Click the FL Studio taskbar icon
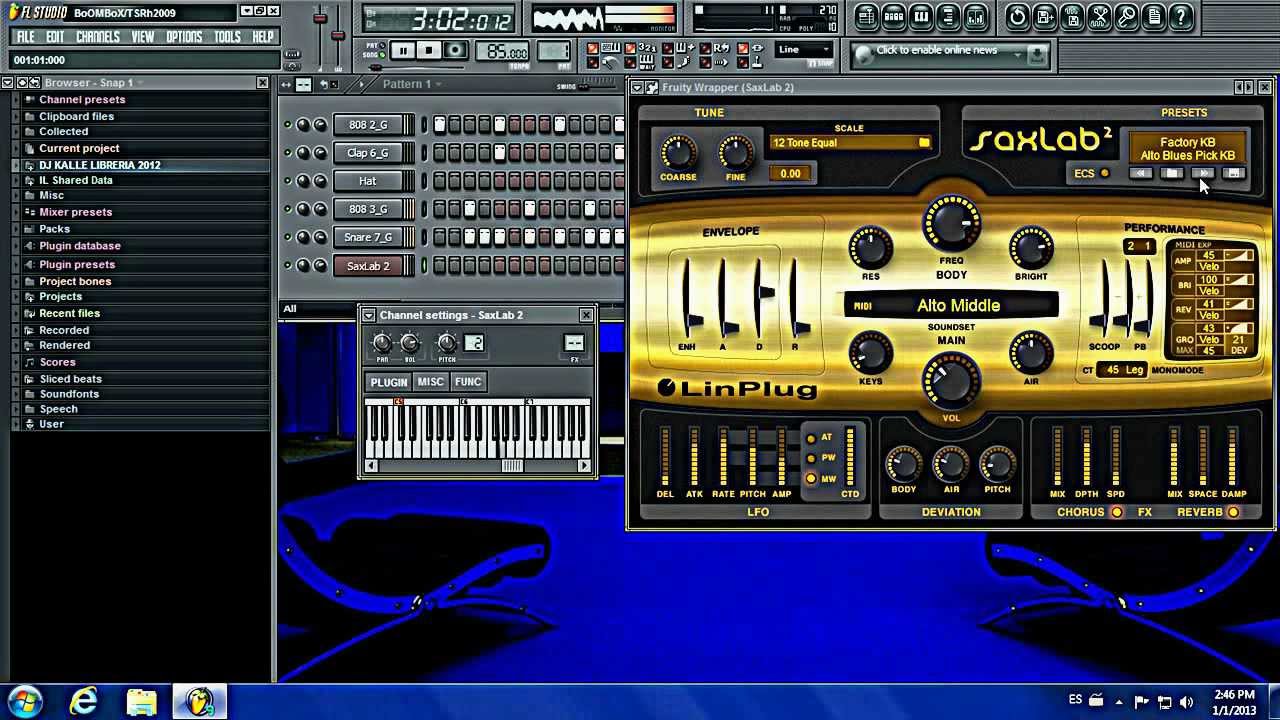The image size is (1280, 720). (200, 701)
